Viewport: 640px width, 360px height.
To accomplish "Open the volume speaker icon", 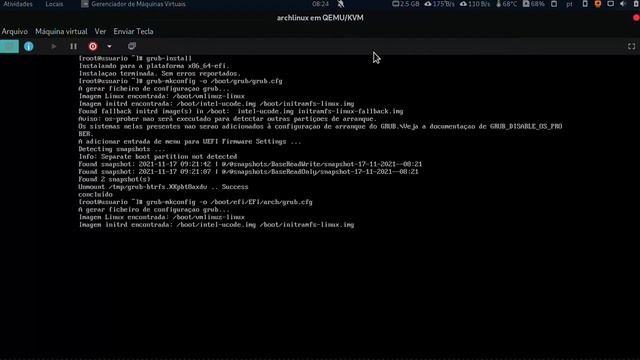I will [x=623, y=4].
